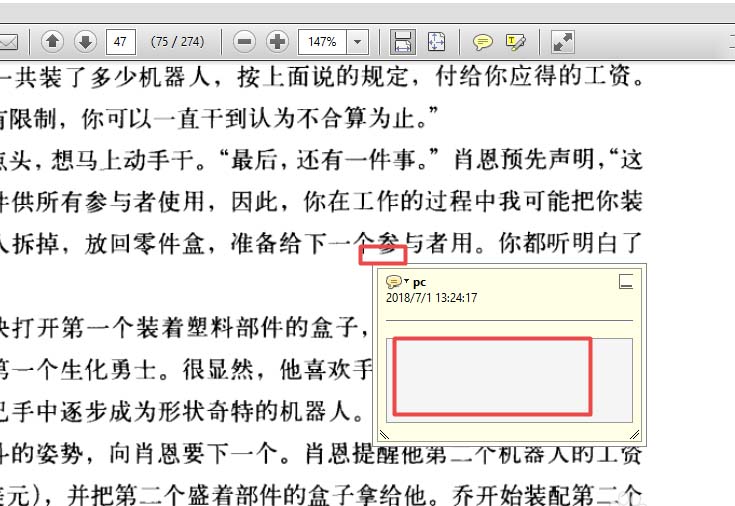Click the fit-page view icon
The height and width of the screenshot is (506, 735).
(x=436, y=42)
